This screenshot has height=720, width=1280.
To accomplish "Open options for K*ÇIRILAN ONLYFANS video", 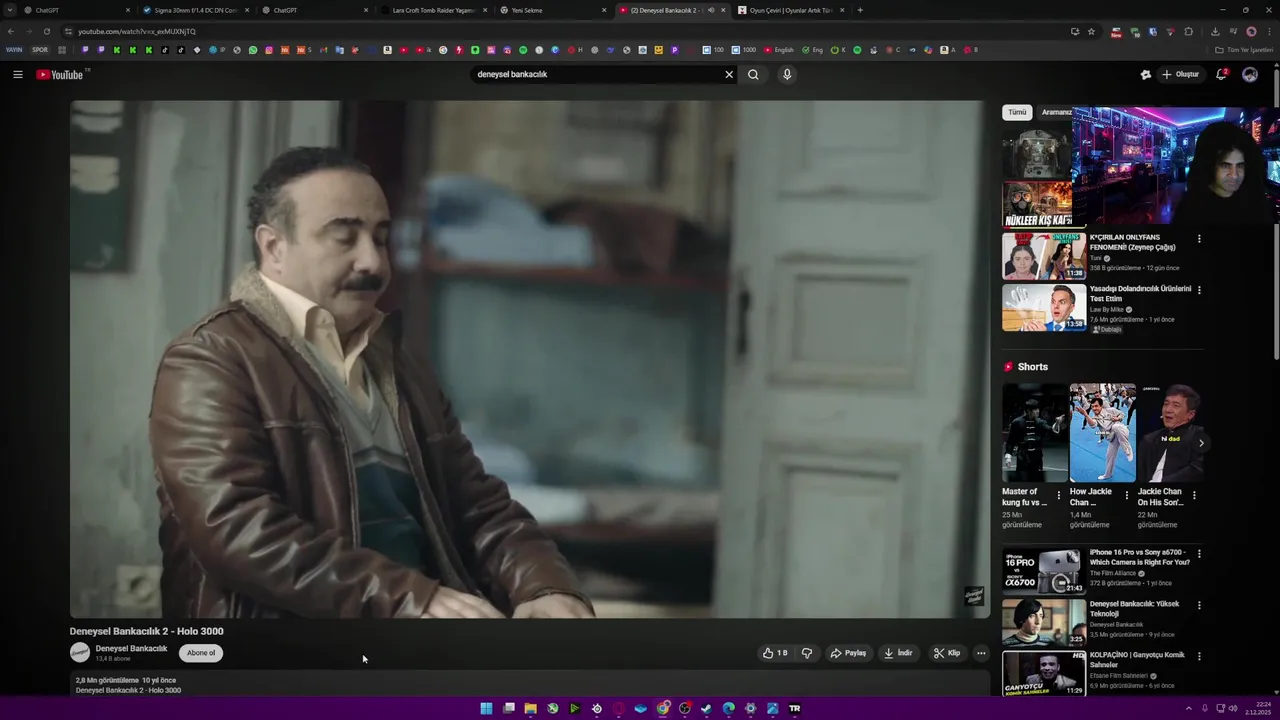I will [1199, 239].
